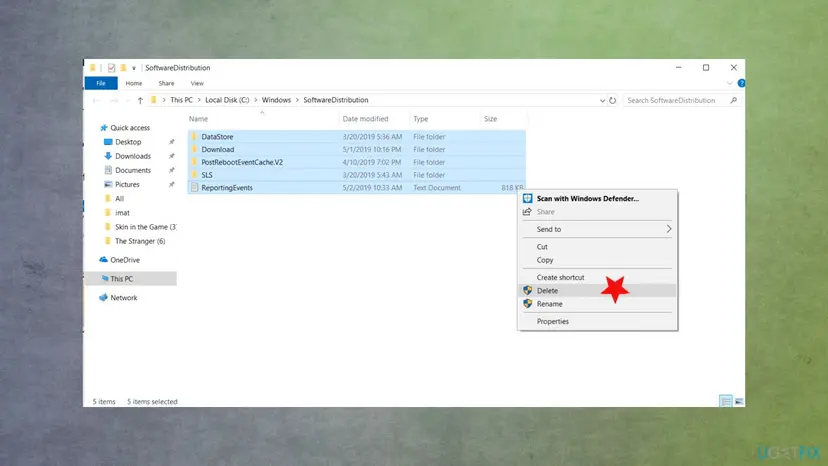Switch to Large icons view icon
This screenshot has height=466, width=828.
point(739,402)
